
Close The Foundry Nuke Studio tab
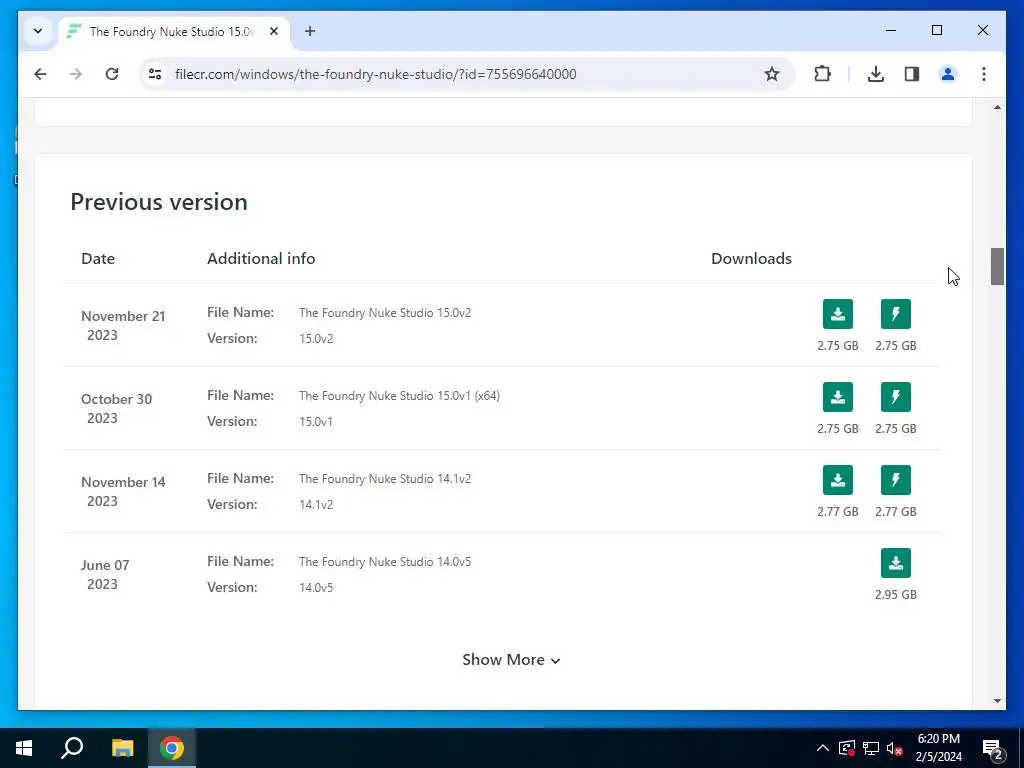tap(274, 31)
